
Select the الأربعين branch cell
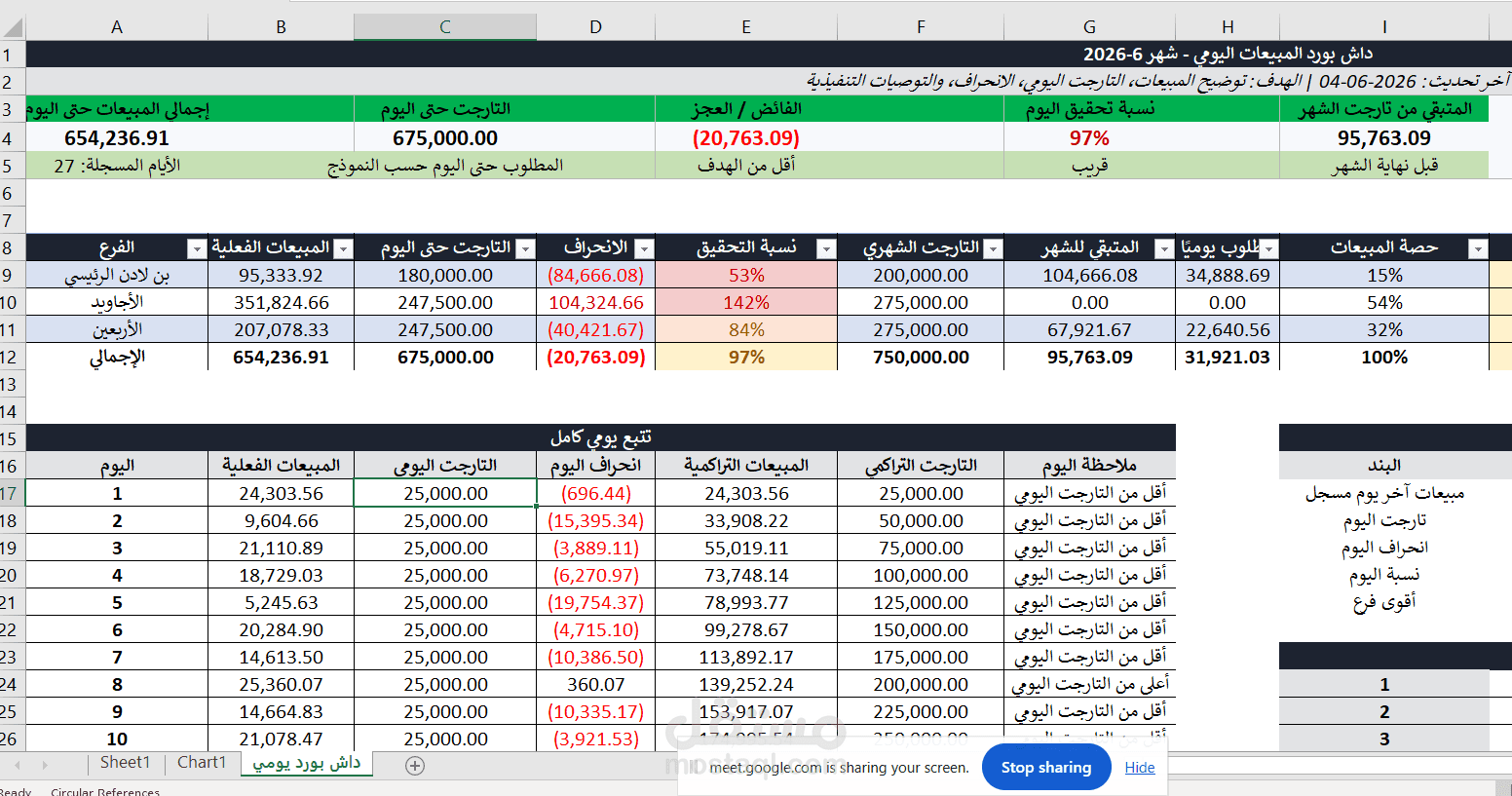[117, 330]
